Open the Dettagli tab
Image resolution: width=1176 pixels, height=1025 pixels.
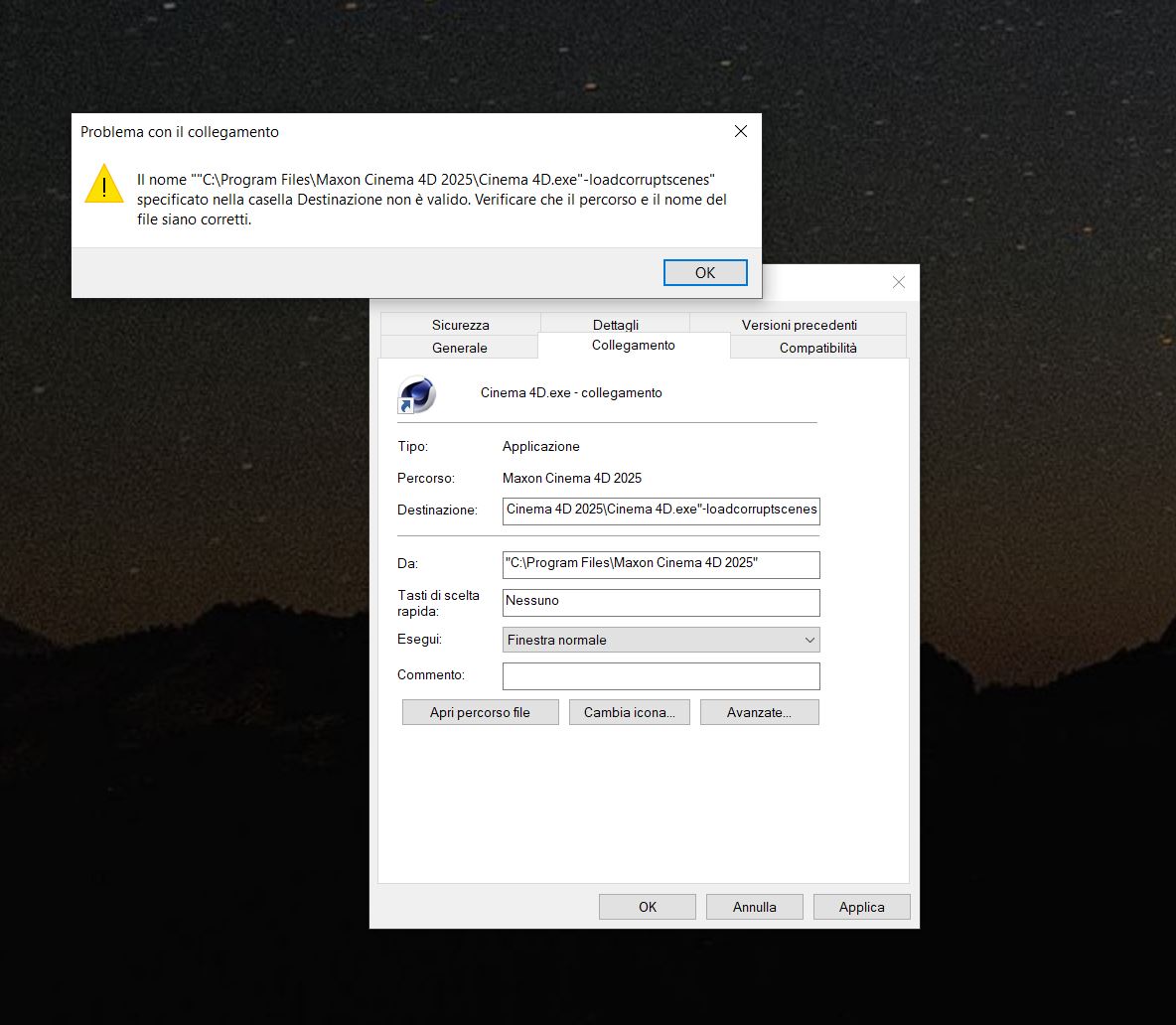click(x=616, y=325)
